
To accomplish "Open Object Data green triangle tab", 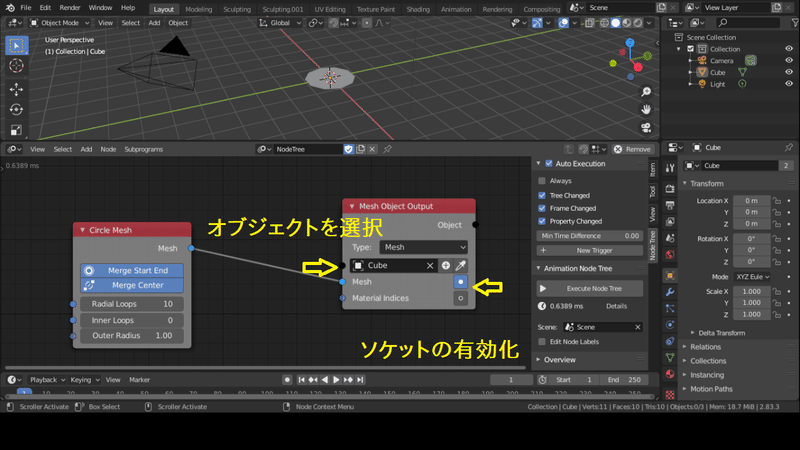I will point(670,358).
